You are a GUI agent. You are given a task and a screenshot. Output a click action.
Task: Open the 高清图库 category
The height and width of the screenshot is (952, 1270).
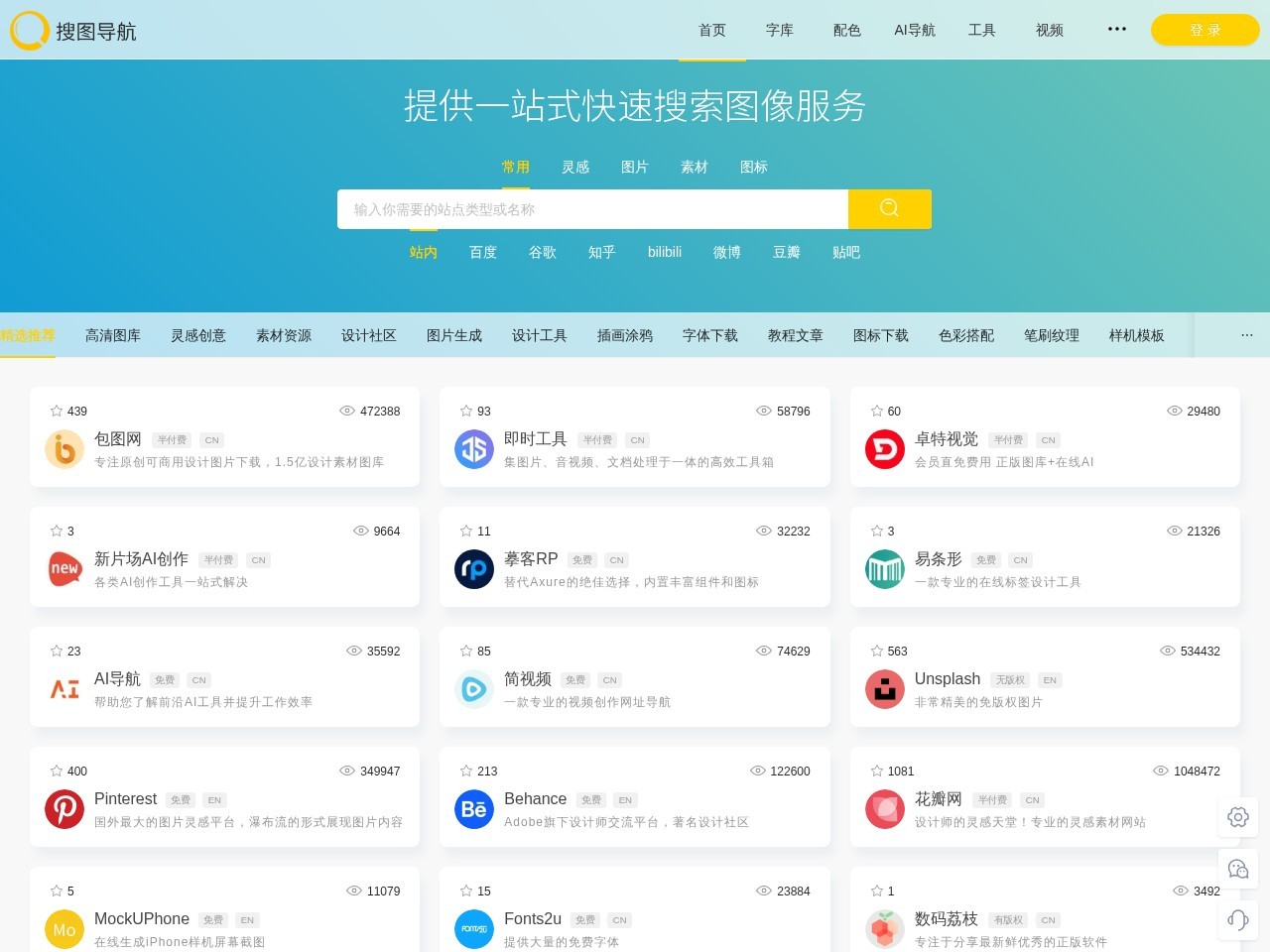(x=113, y=335)
